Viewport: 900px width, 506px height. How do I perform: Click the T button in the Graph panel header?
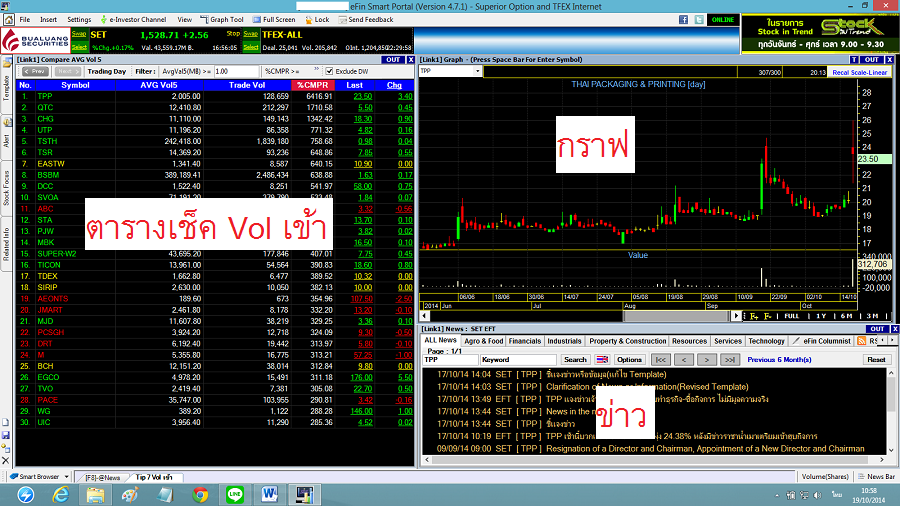click(x=854, y=60)
